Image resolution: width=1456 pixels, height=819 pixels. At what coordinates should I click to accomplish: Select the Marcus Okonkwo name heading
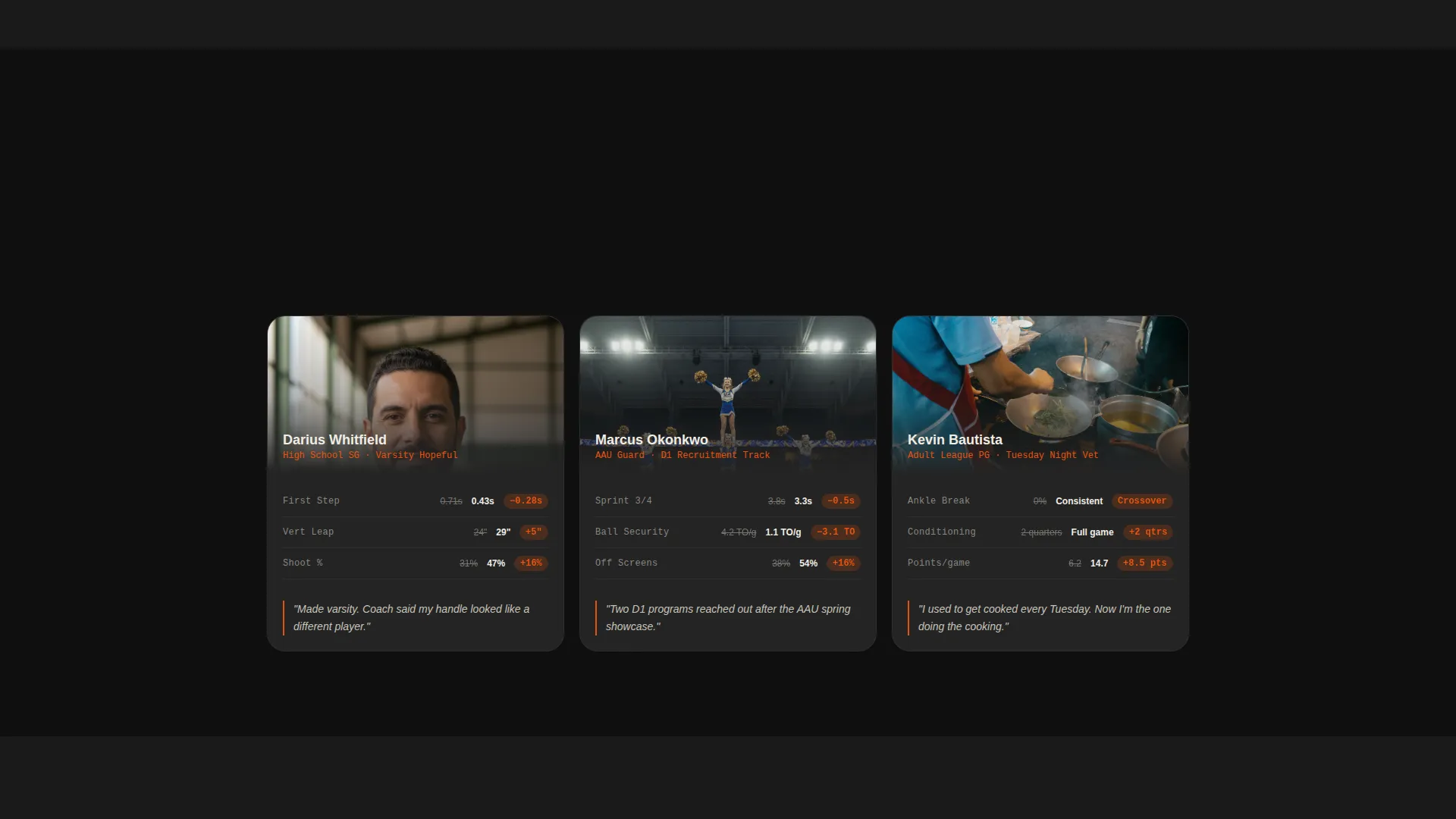pos(651,440)
